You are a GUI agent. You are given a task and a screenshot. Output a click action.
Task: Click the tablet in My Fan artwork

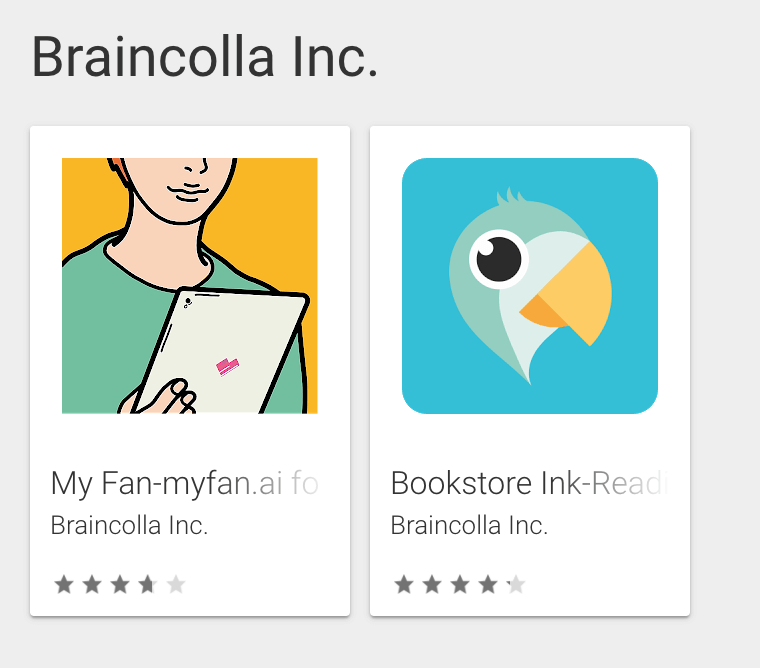[222, 350]
